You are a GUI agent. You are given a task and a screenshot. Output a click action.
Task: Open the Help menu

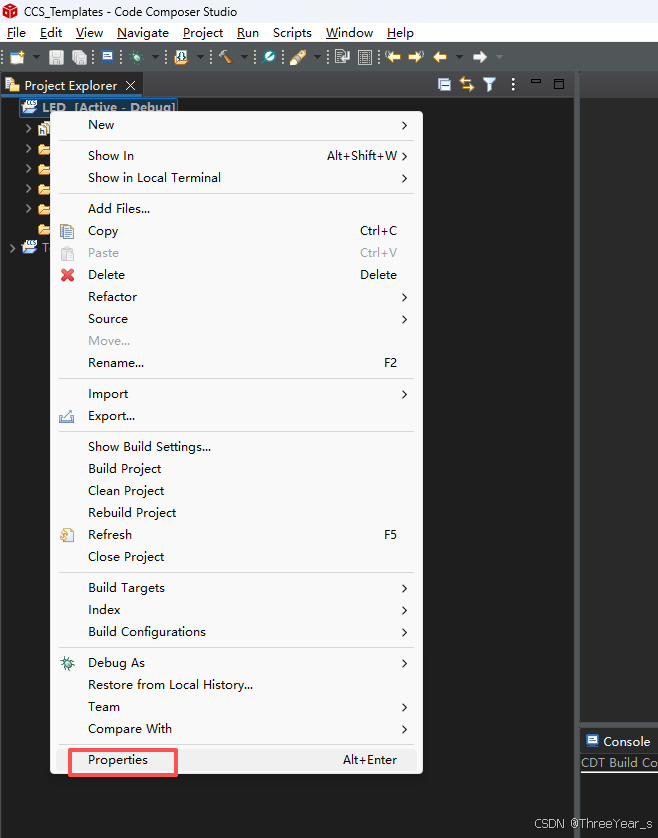[400, 33]
